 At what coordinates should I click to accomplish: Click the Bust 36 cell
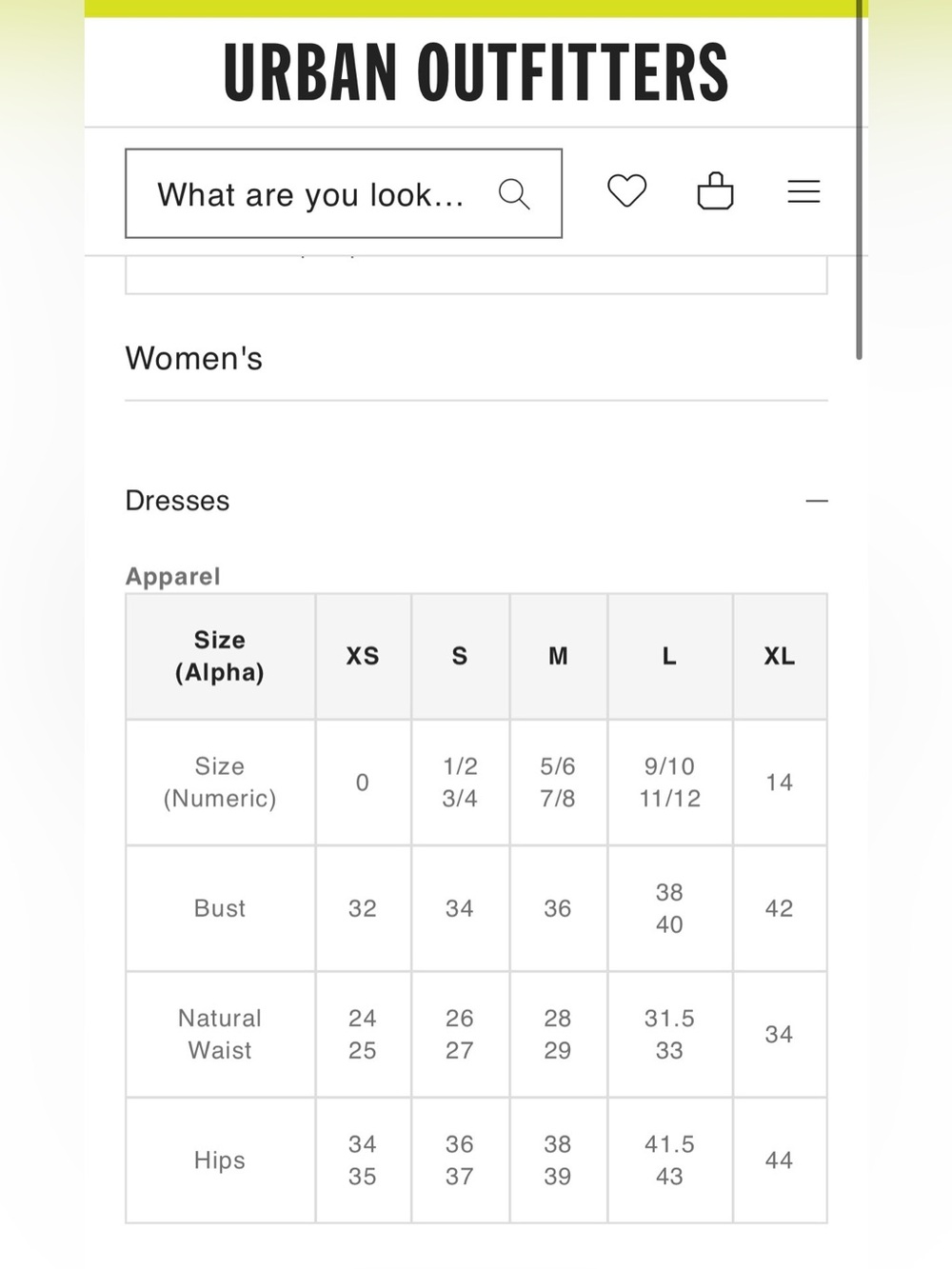[x=558, y=908]
